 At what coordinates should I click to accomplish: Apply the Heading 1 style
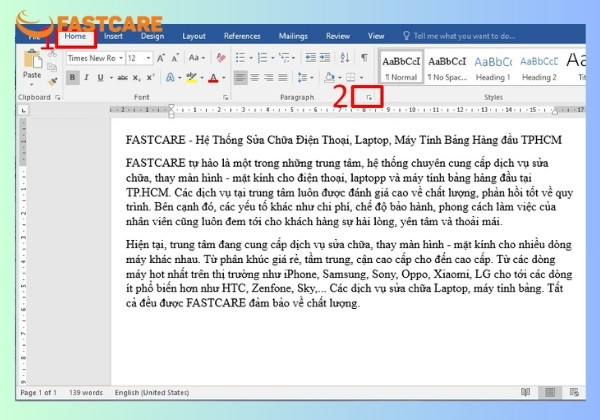click(x=493, y=67)
